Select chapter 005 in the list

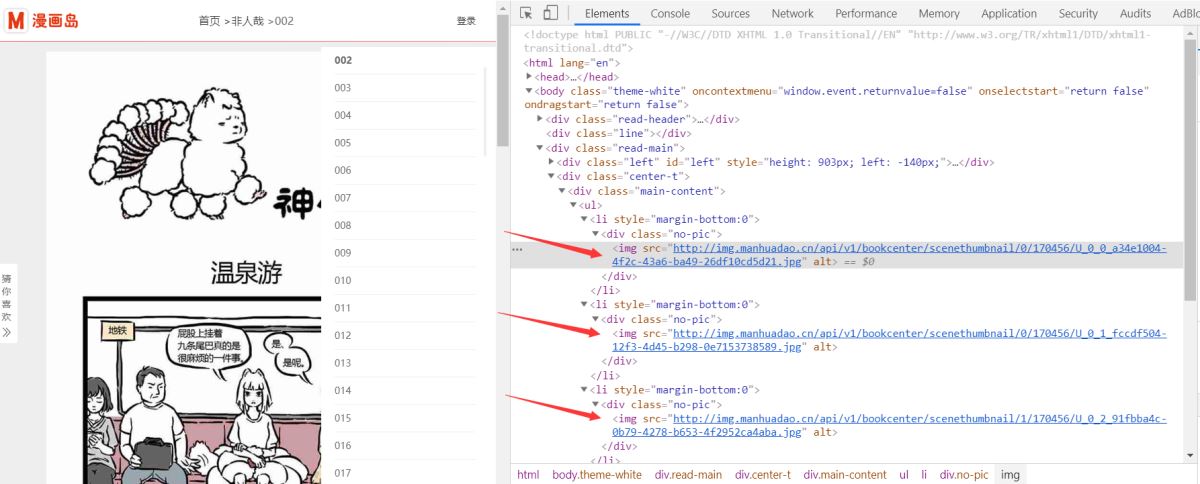343,143
